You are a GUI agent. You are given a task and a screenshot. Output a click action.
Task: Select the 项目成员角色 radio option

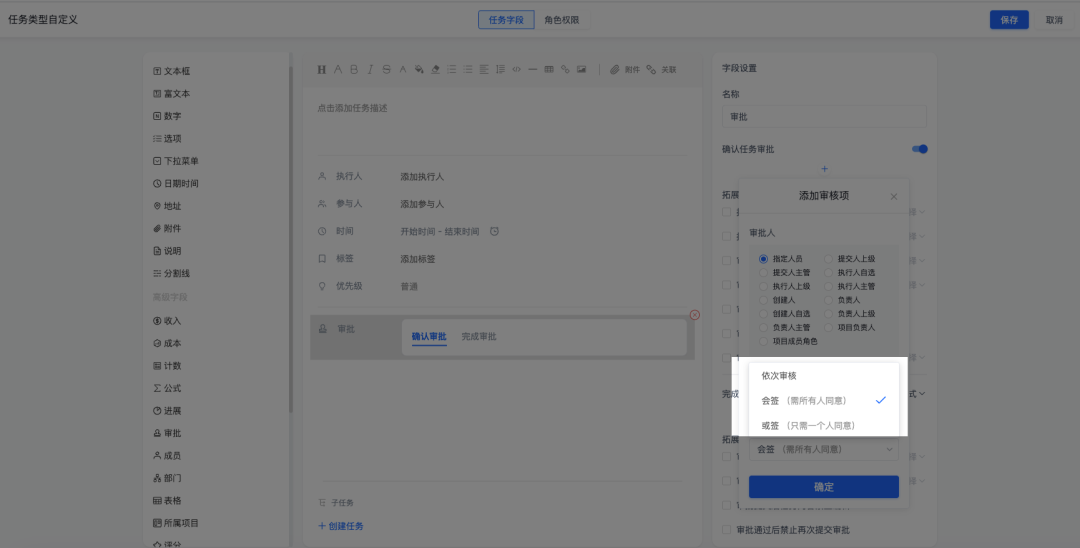tap(764, 341)
